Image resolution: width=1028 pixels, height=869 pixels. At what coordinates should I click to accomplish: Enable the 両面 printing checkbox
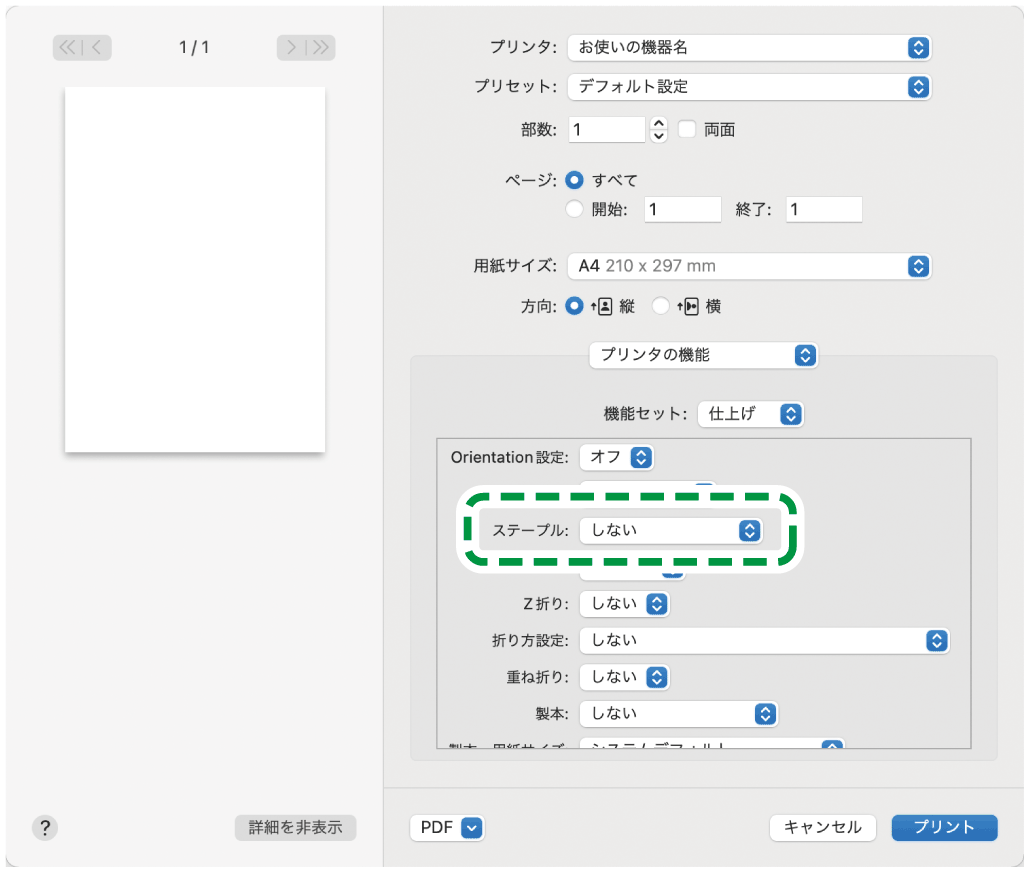(687, 129)
